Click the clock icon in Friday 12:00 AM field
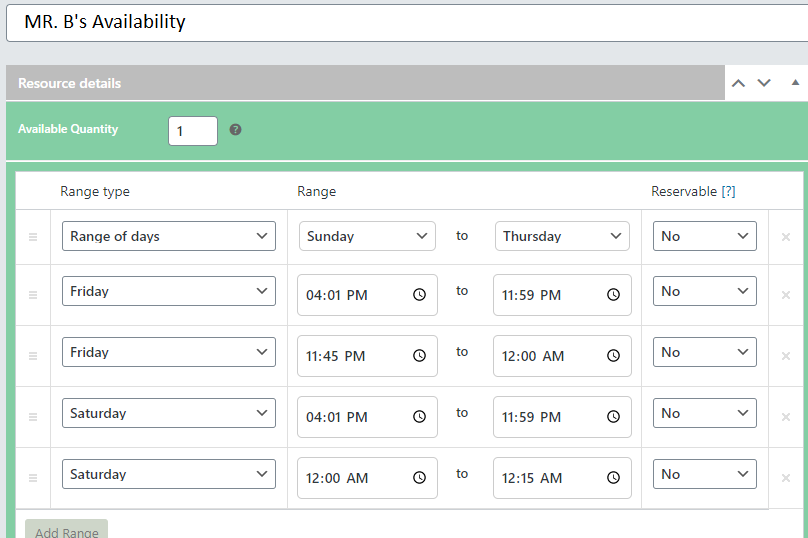Viewport: 808px width, 538px height. coord(614,356)
